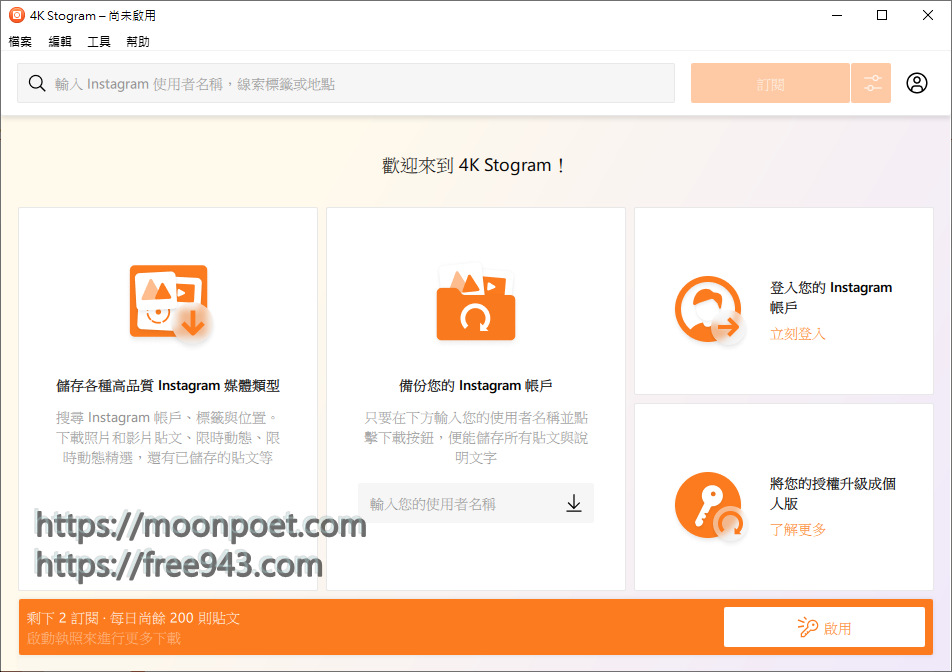952x672 pixels.
Task: Click the orange login avatar icon
Action: coord(708,309)
